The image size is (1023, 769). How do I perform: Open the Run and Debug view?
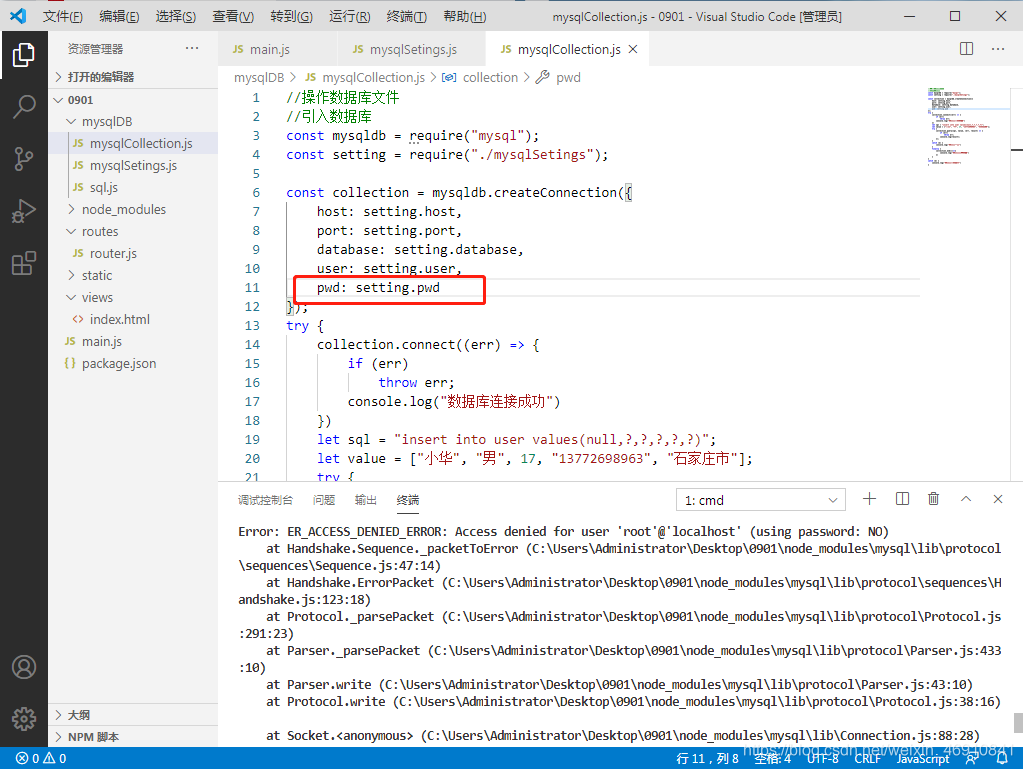(24, 211)
